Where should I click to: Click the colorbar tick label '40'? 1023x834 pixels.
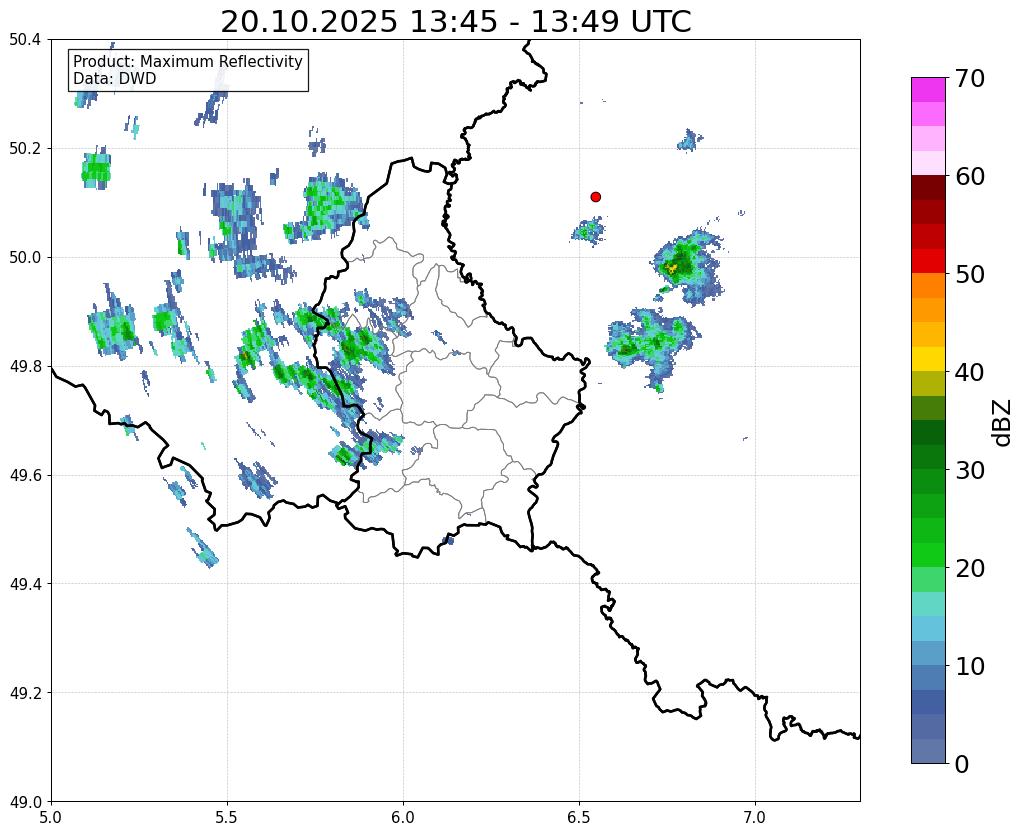pyautogui.click(x=969, y=372)
